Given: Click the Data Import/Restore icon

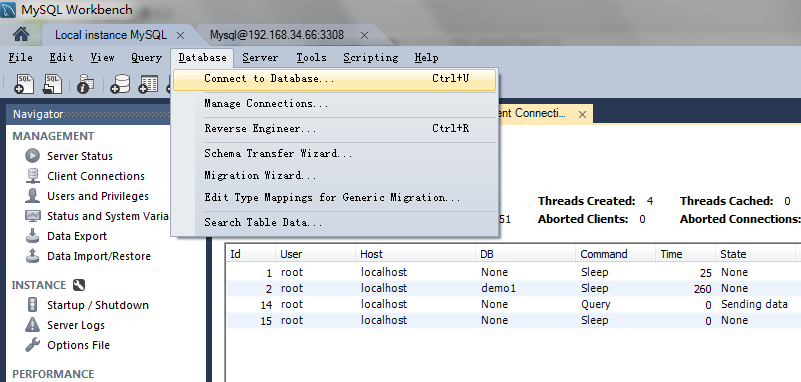Looking at the screenshot, I should click(x=32, y=255).
